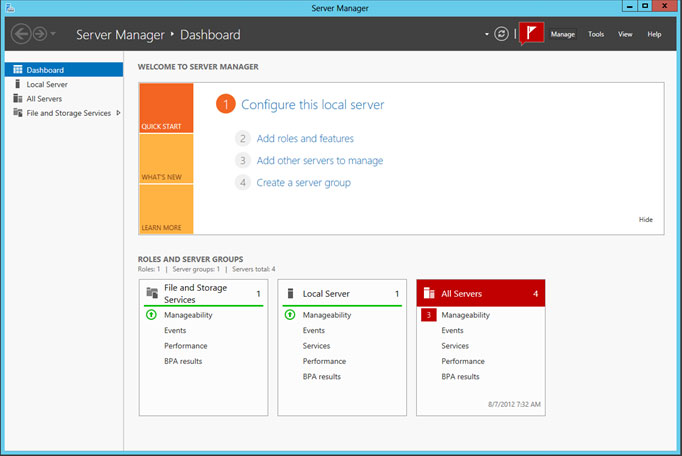The image size is (682, 456).
Task: Click the forward navigation arrow
Action: 40,34
